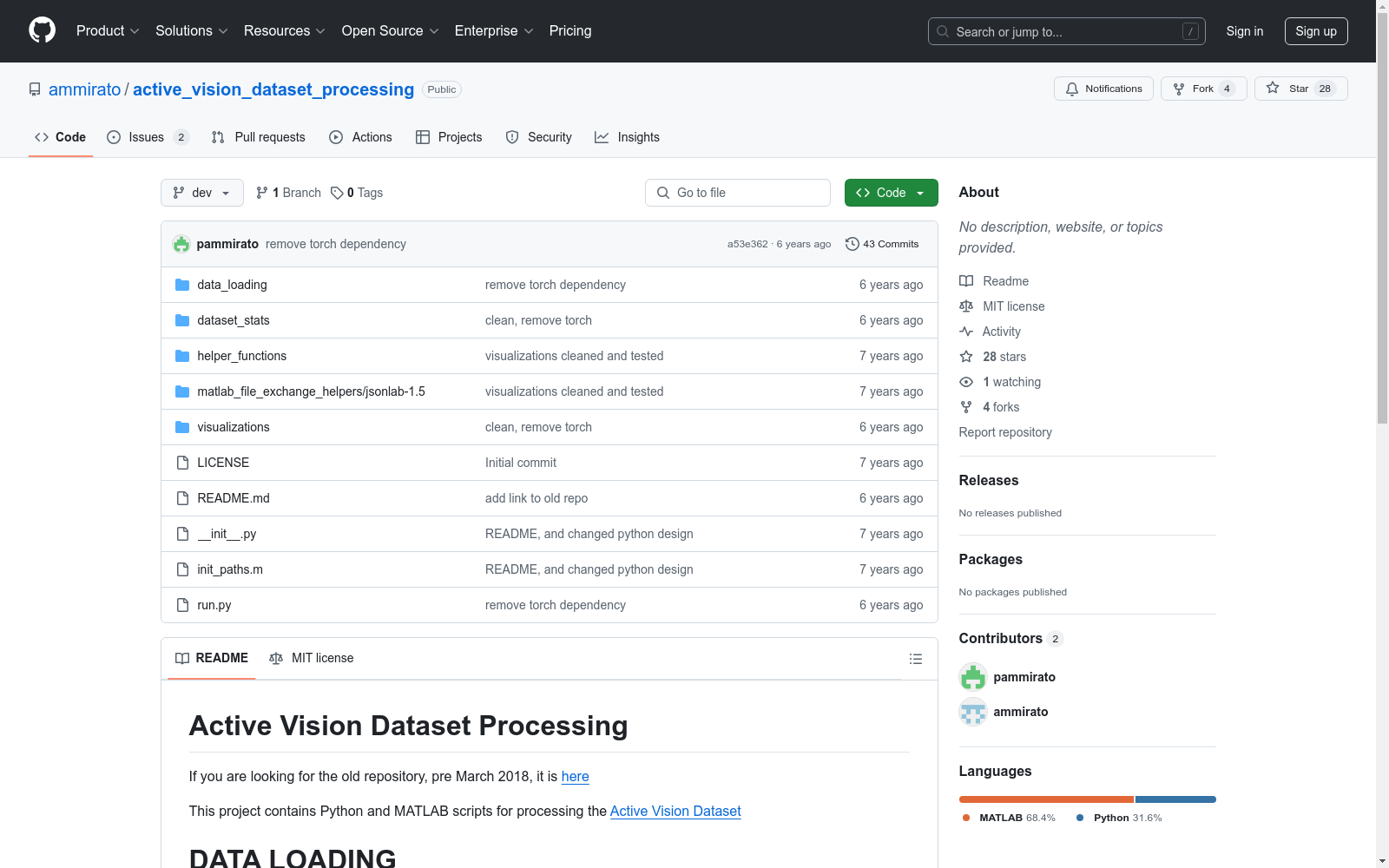Click the pammirato contributor avatar
1389x868 pixels.
pos(973,677)
